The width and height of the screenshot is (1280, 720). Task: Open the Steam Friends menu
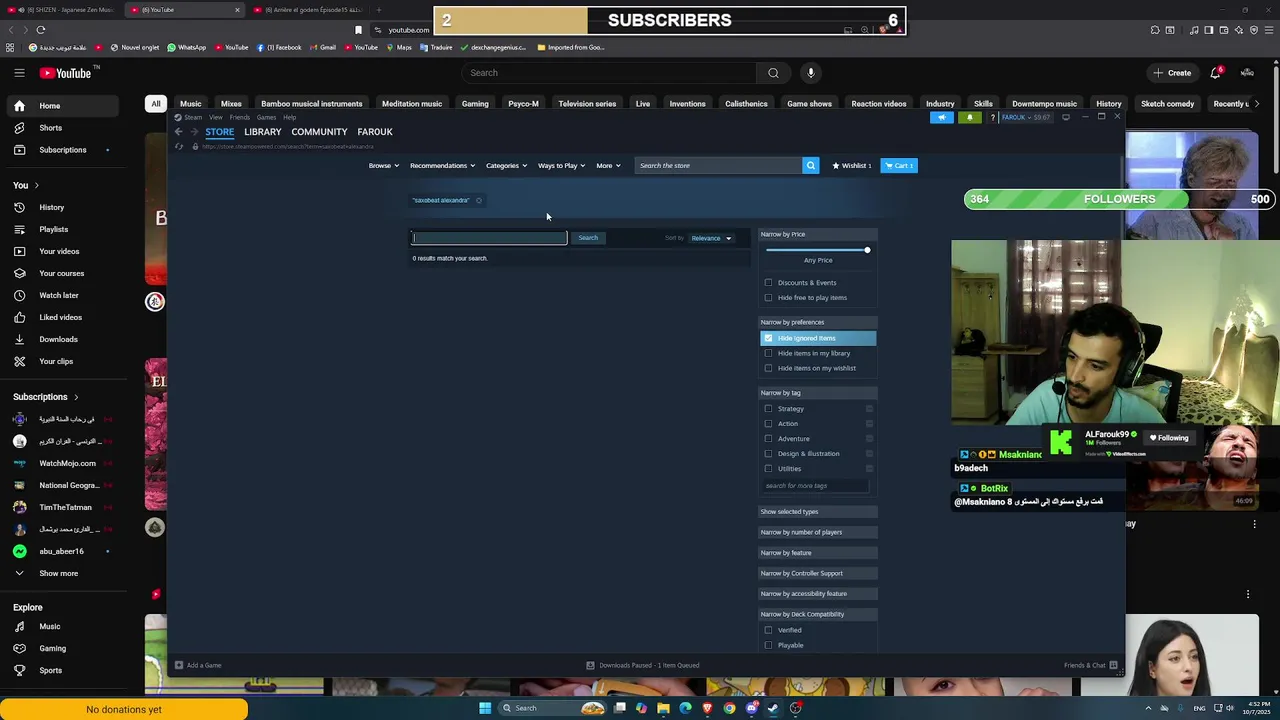240,117
